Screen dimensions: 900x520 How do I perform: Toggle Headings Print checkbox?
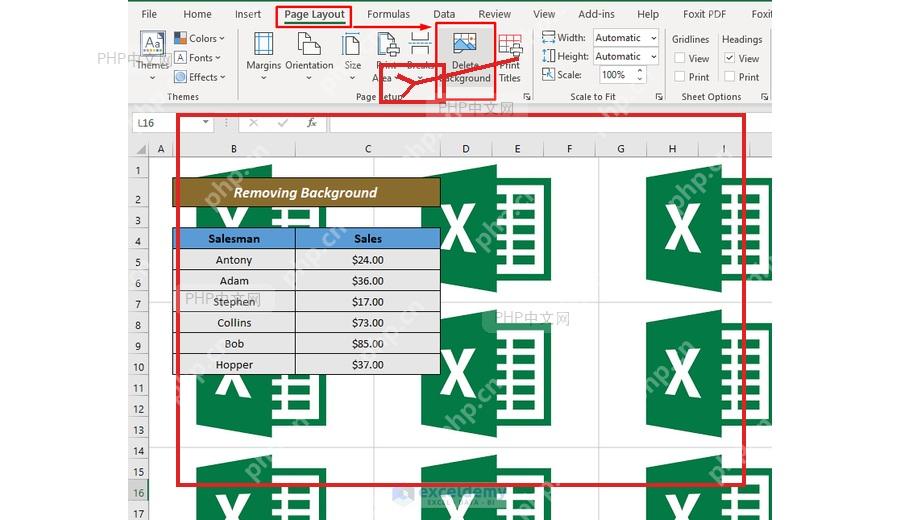click(730, 76)
